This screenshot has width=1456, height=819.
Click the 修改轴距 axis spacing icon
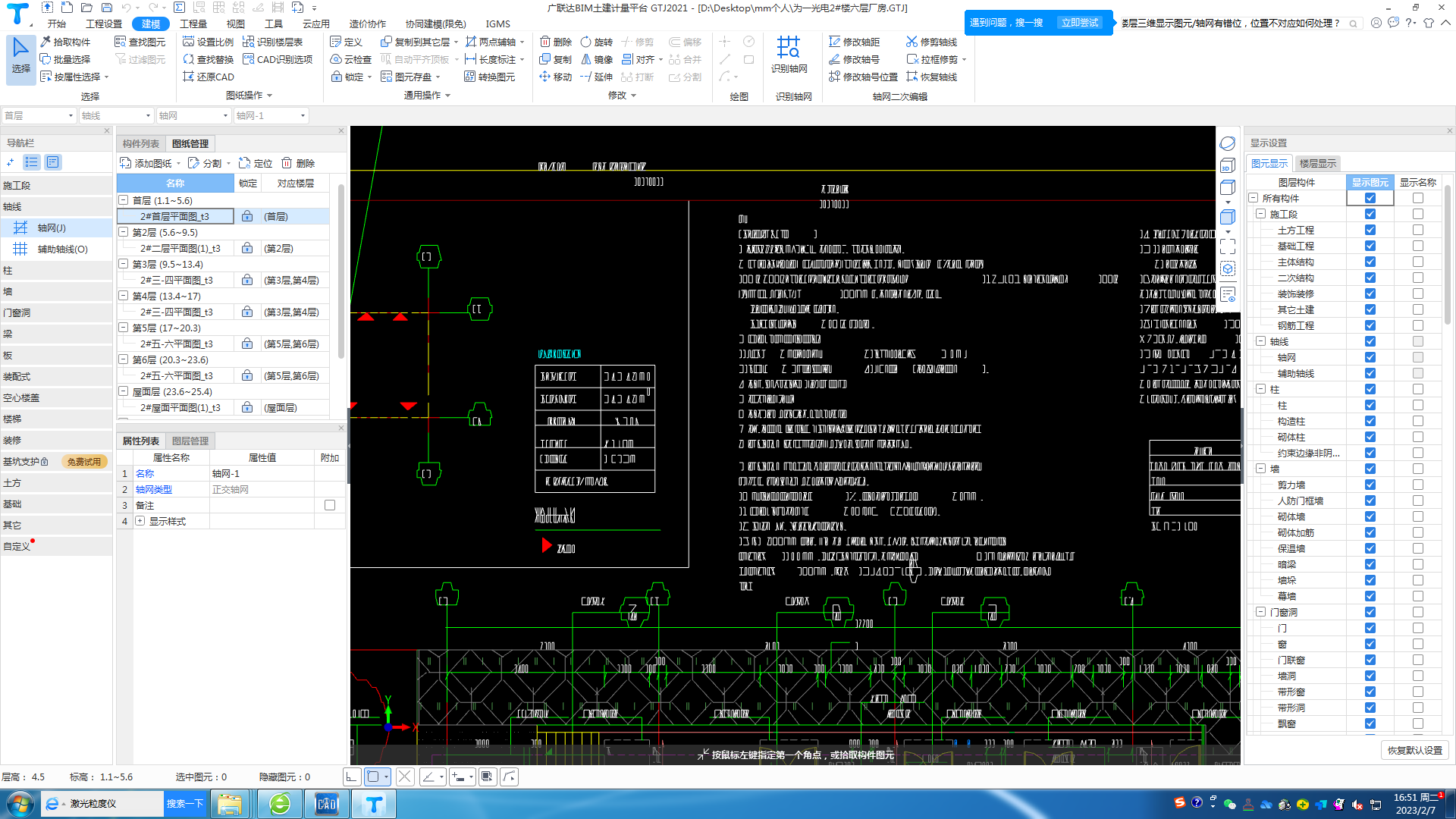[834, 42]
